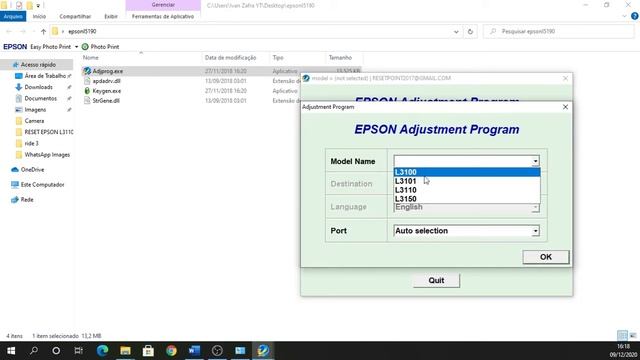This screenshot has height=360, width=640.
Task: Click the Pesquisar epsonl5190 search box
Action: 559,31
